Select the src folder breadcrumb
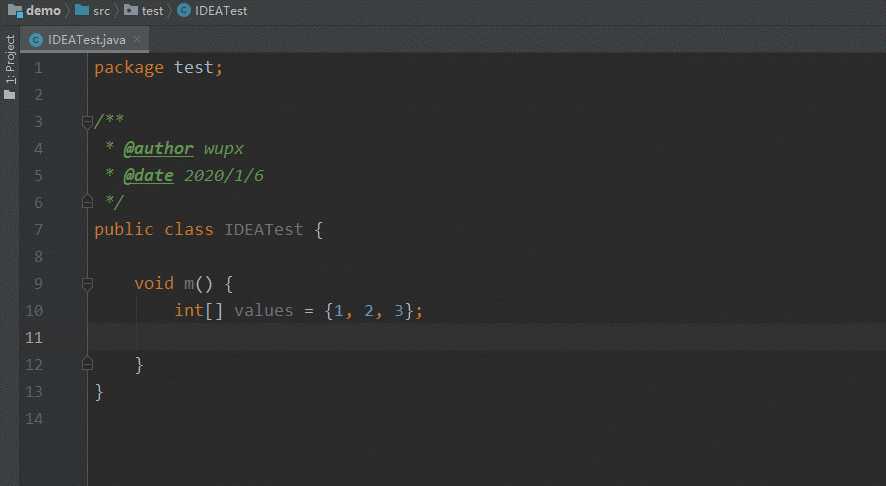This screenshot has height=486, width=886. (93, 11)
